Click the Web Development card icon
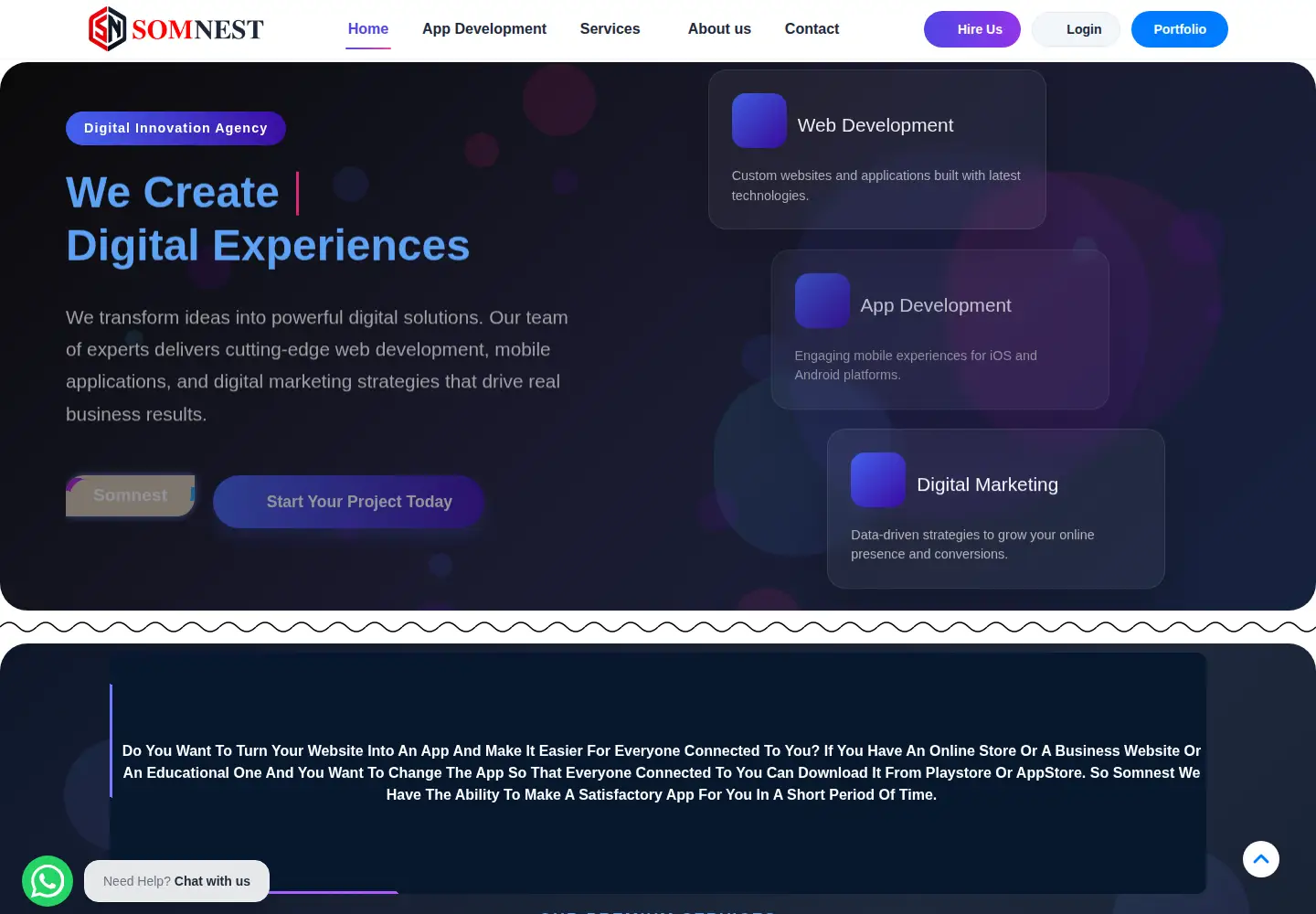Screen dimensions: 1316x914 [x=759, y=121]
